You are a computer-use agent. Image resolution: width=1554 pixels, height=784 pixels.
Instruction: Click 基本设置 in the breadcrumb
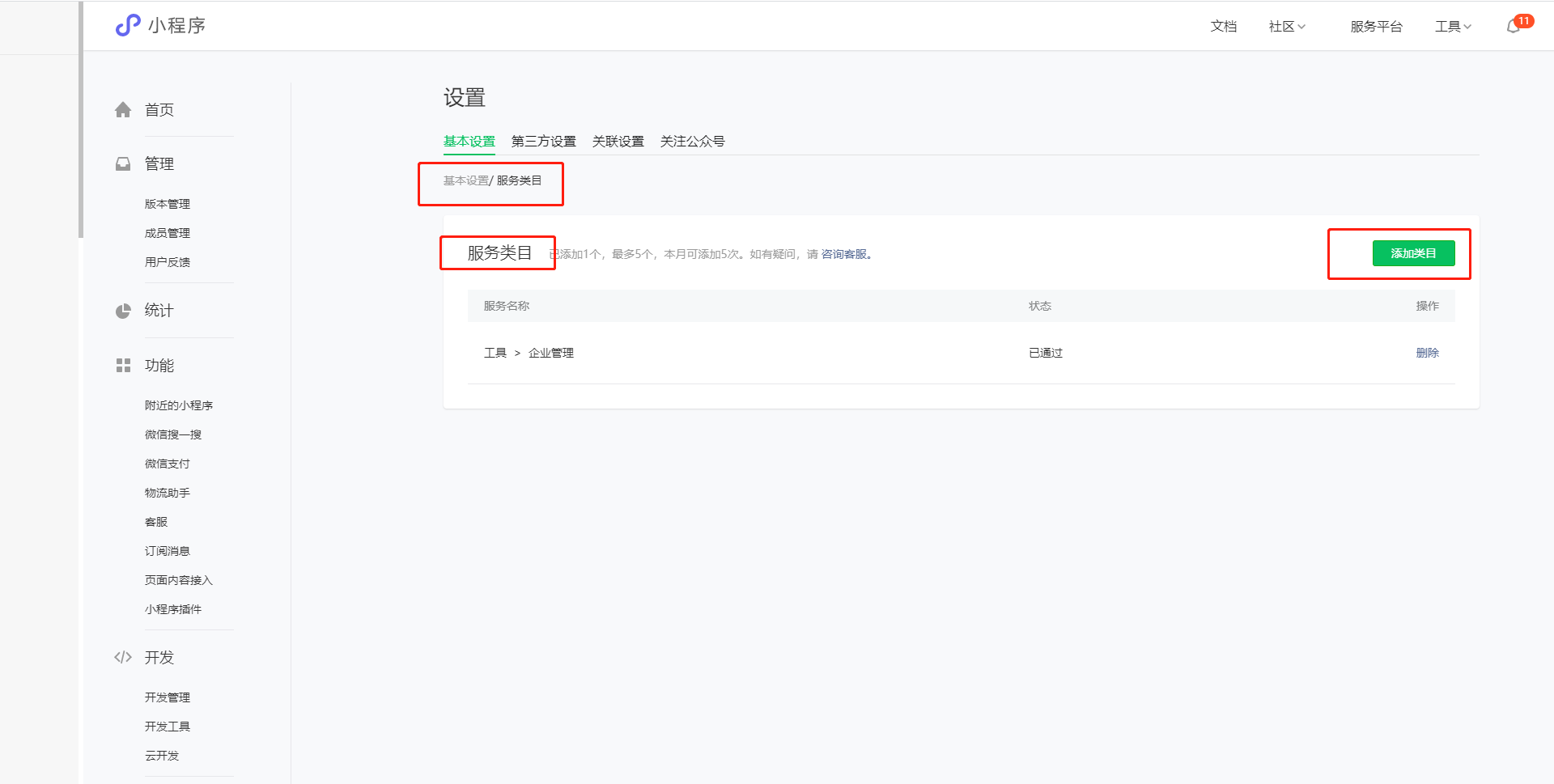click(x=465, y=180)
